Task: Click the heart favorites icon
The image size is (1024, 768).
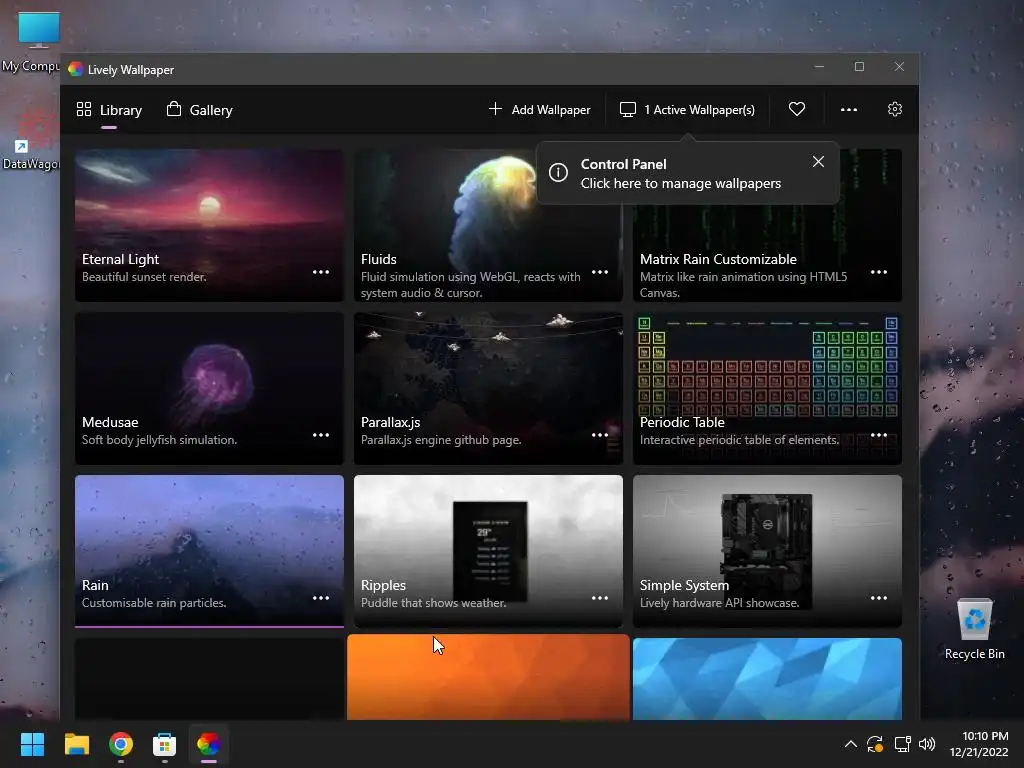Action: (x=797, y=109)
